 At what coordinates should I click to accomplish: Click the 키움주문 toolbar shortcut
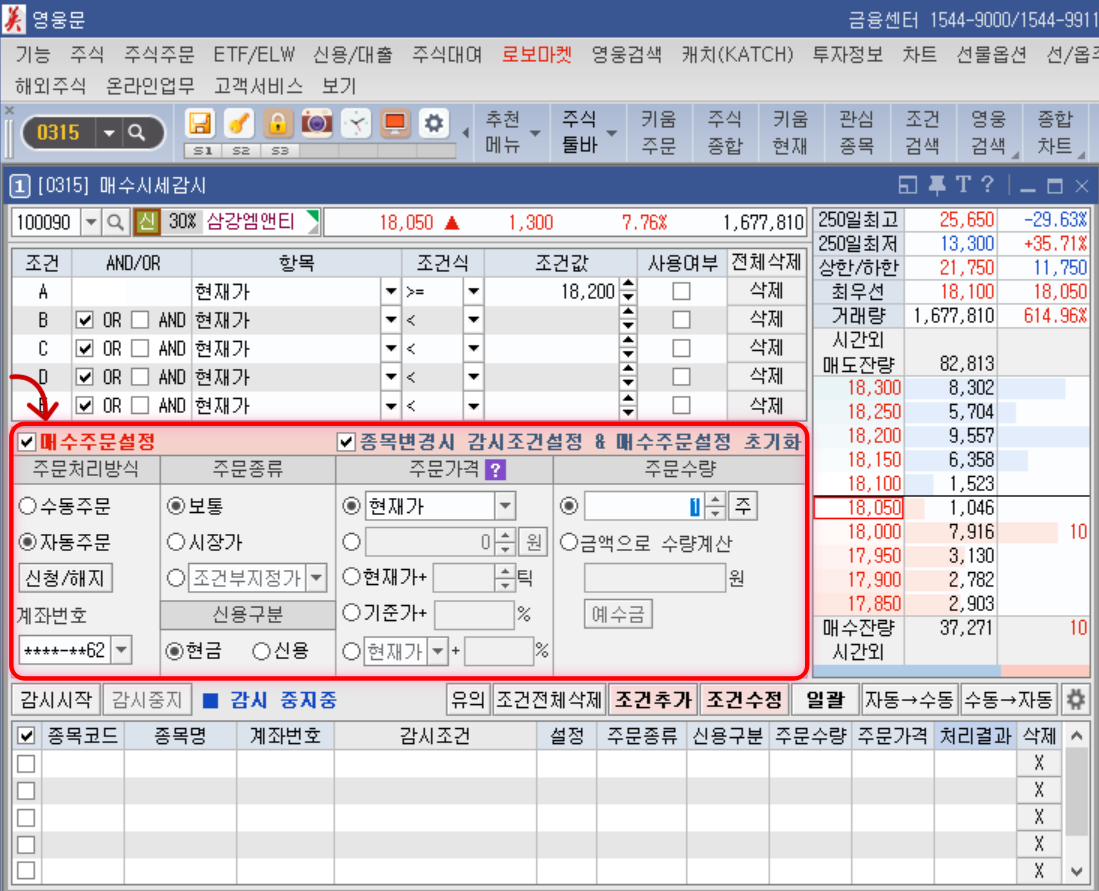click(658, 132)
